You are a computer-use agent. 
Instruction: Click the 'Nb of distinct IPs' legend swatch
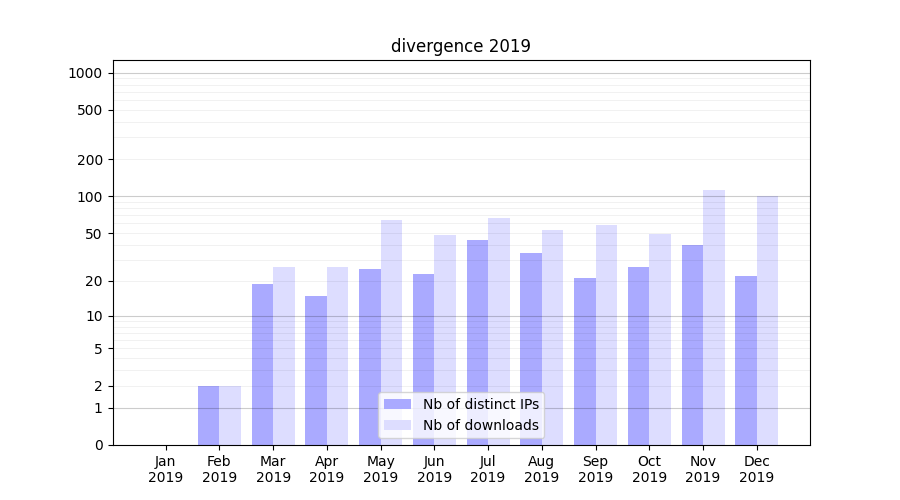pyautogui.click(x=397, y=404)
